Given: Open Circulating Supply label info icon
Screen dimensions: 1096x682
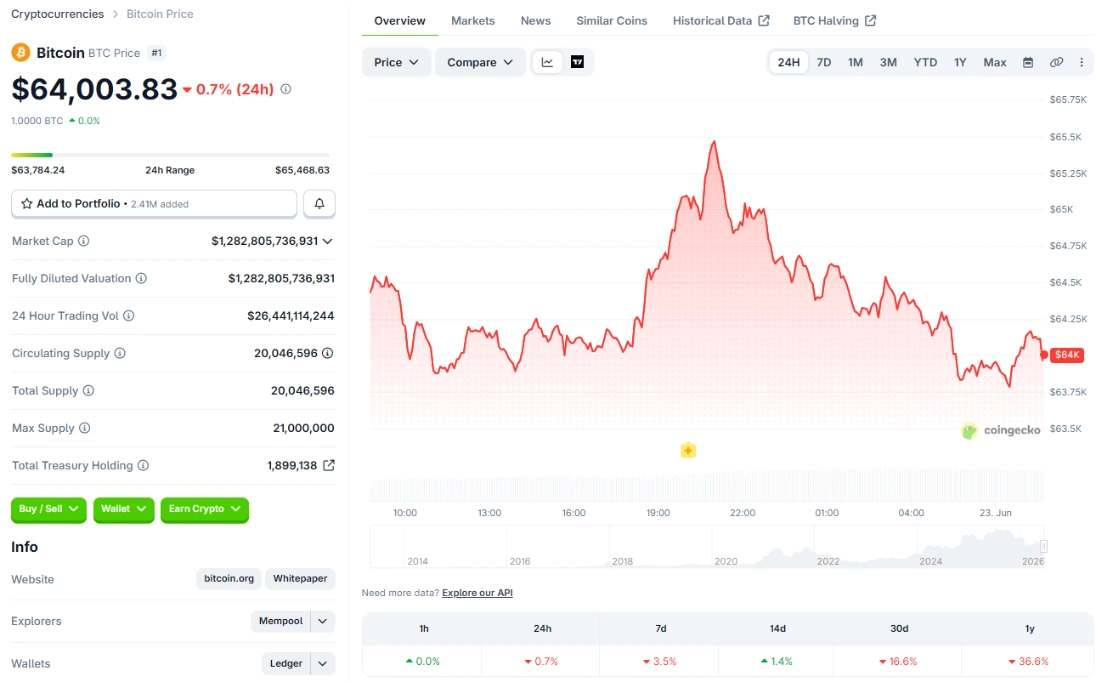Looking at the screenshot, I should point(120,354).
